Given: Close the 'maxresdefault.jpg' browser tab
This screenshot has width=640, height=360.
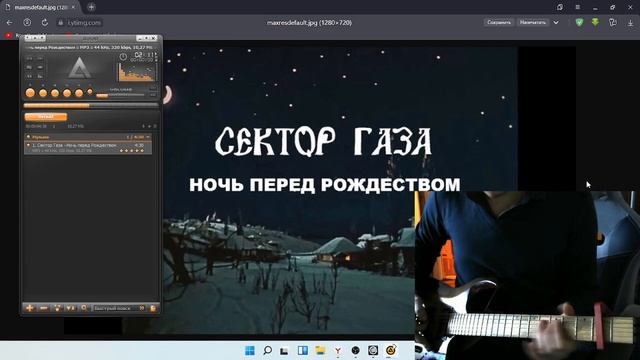Looking at the screenshot, I should point(73,7).
